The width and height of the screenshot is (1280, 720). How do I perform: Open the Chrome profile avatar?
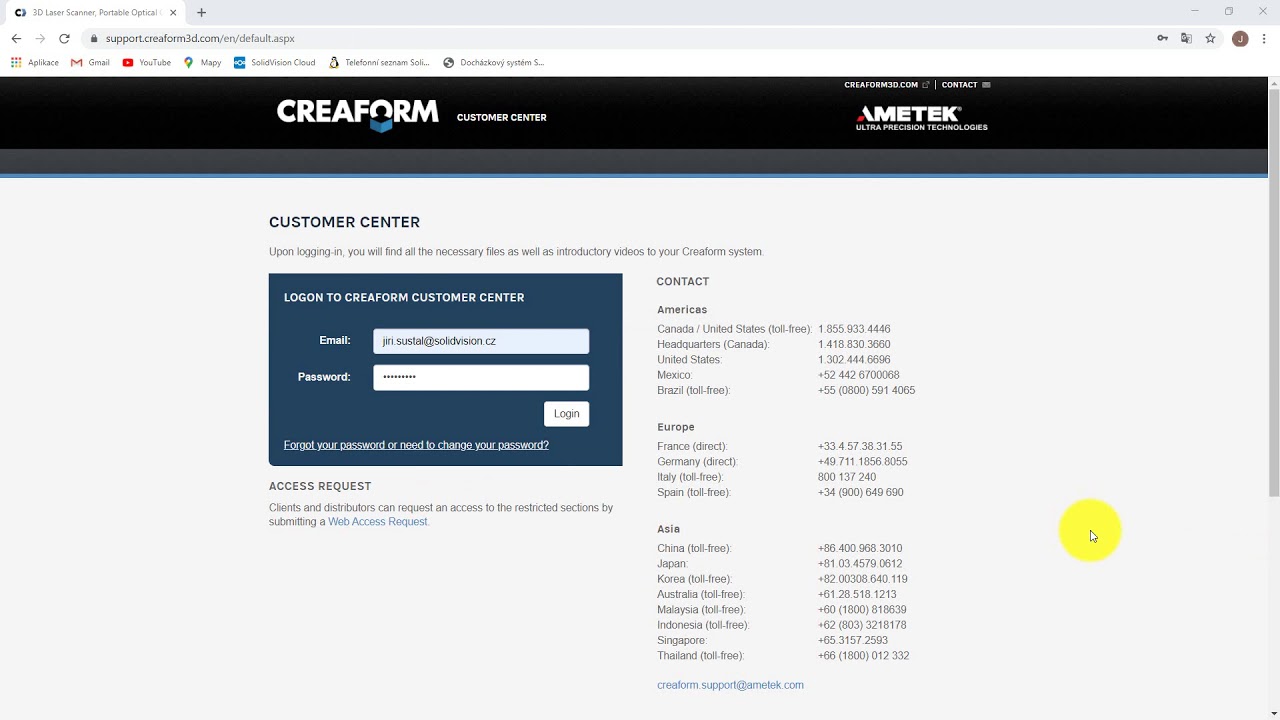pos(1240,38)
